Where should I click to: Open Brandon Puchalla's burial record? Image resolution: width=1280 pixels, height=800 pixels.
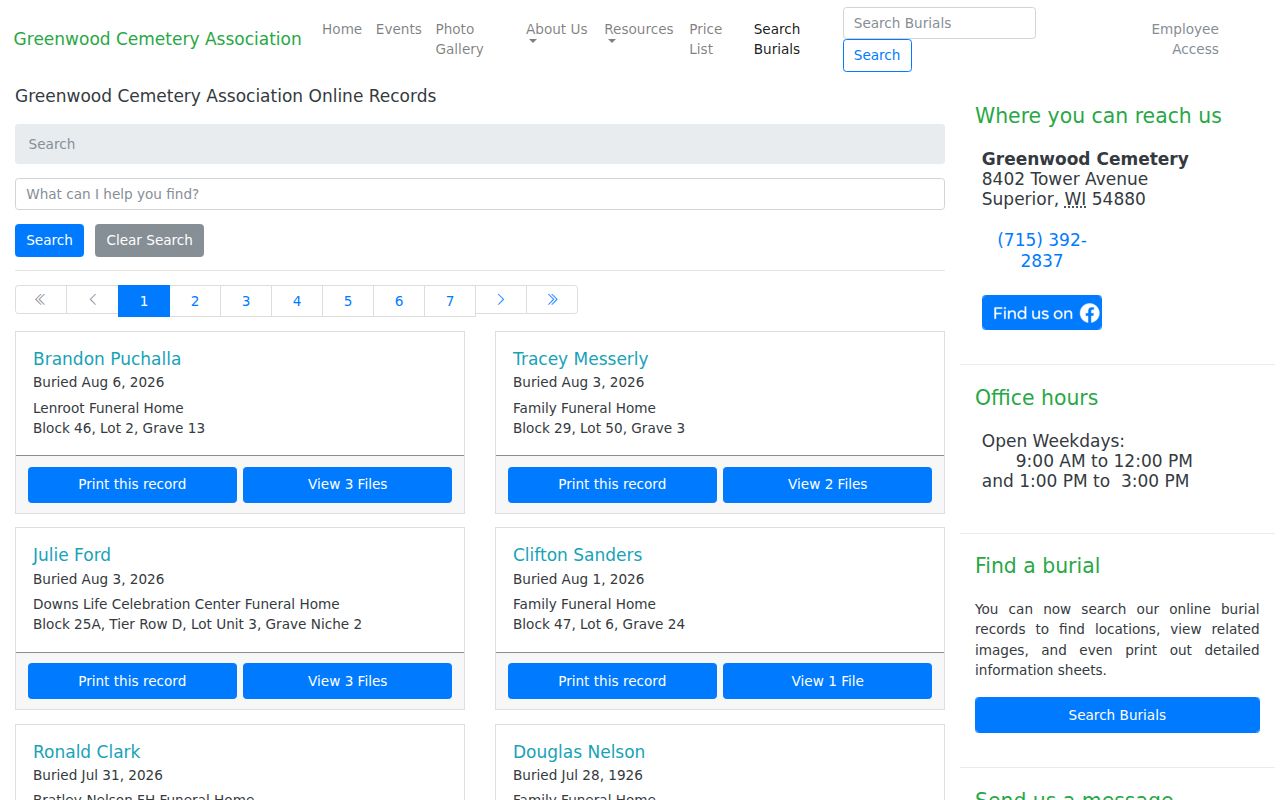107,359
